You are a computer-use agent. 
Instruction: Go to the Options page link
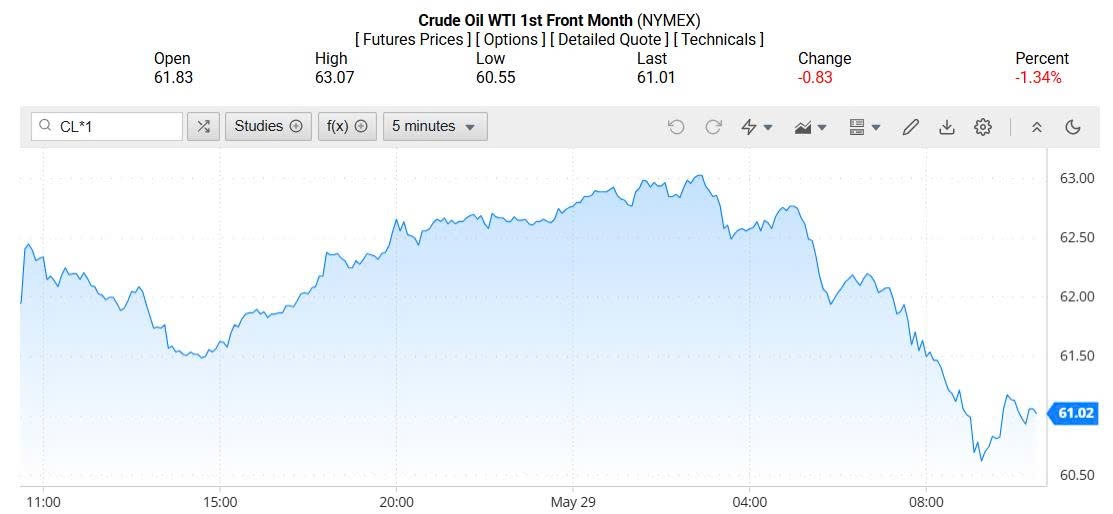click(510, 39)
